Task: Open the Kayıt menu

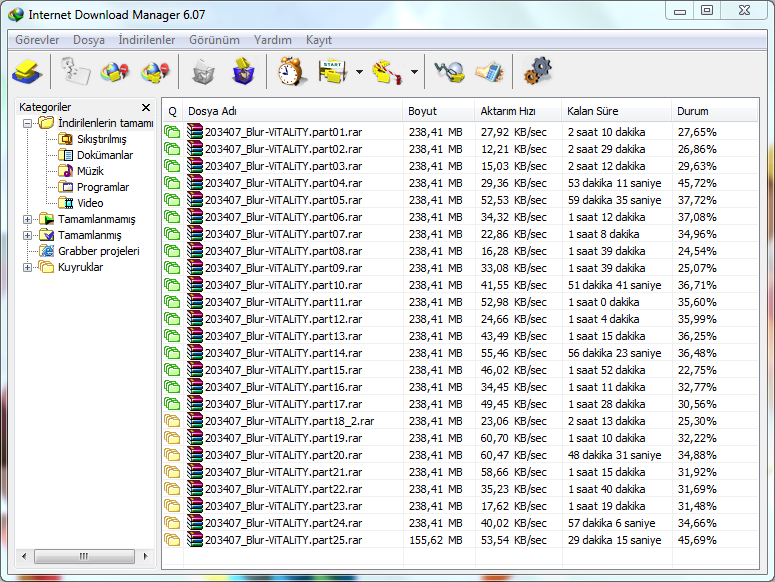Action: 319,40
